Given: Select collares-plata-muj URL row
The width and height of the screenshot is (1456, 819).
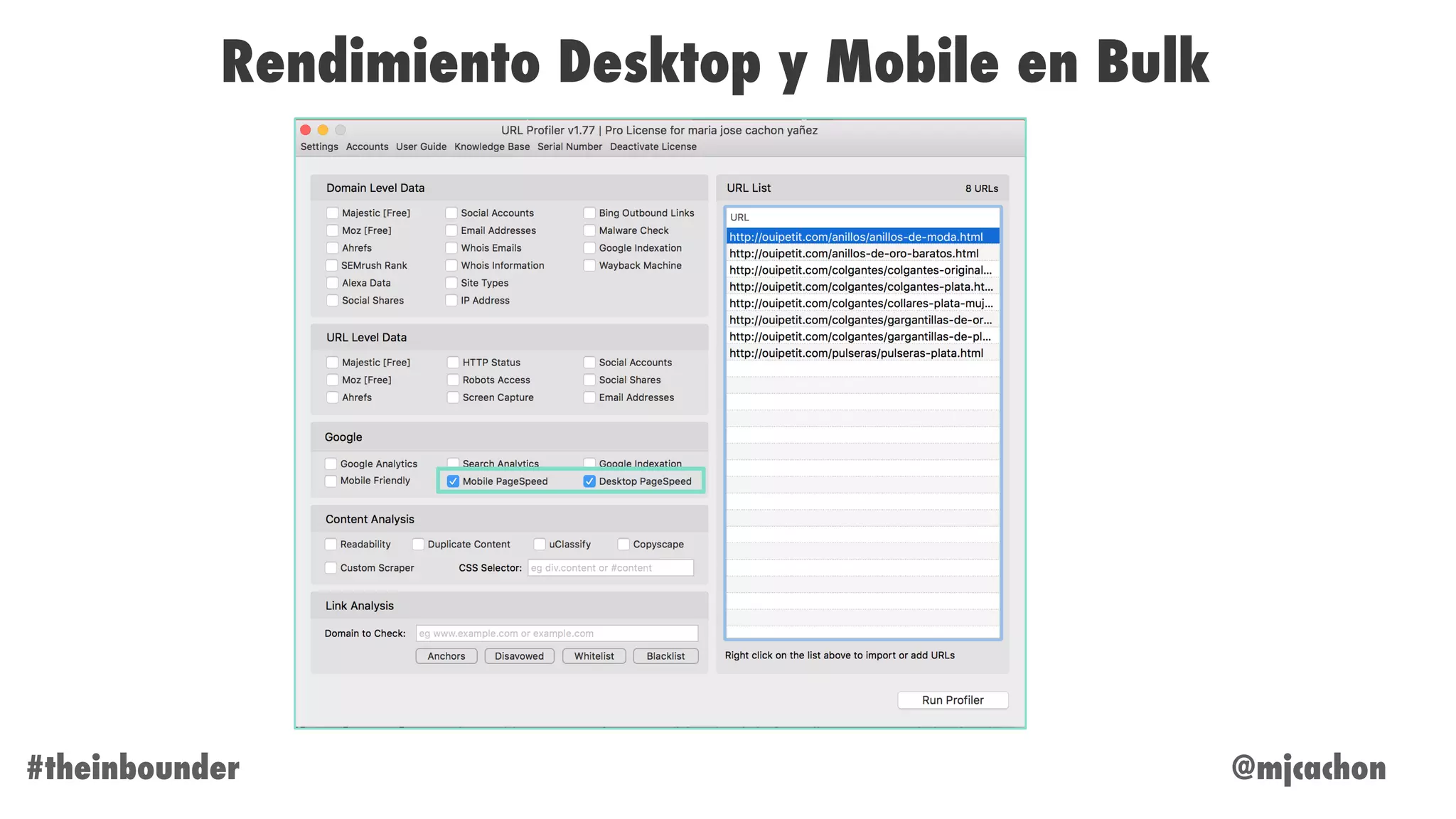Looking at the screenshot, I should tap(862, 303).
